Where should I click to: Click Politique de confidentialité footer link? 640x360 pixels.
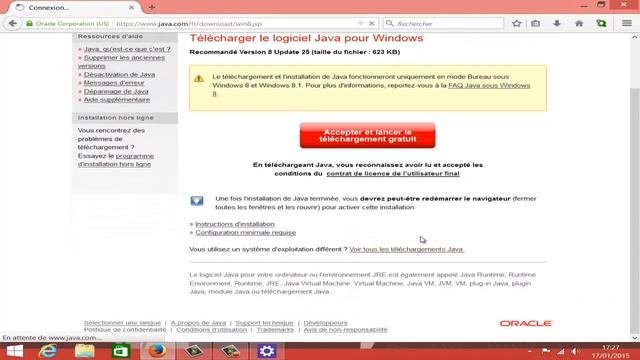coord(125,329)
